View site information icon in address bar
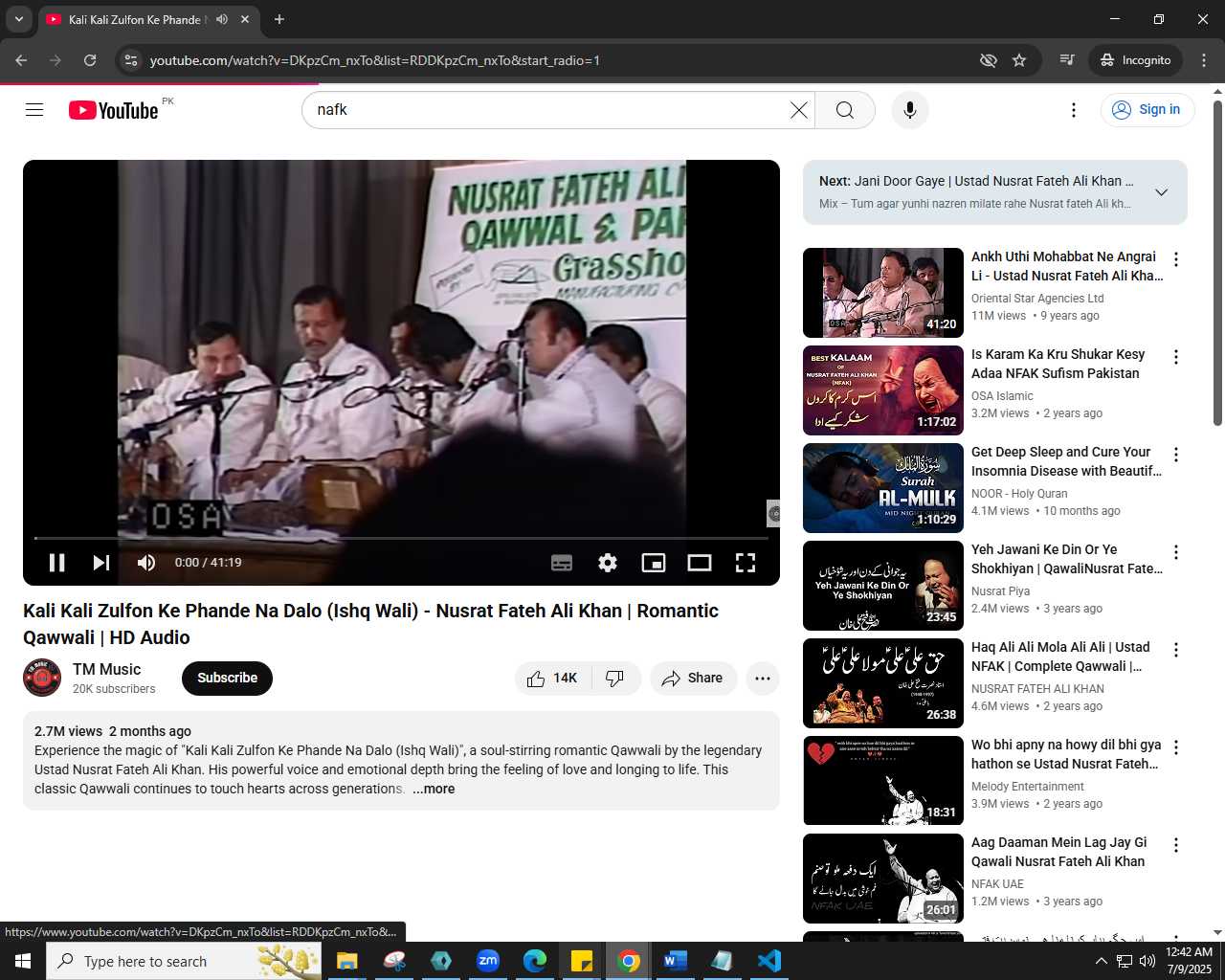 (x=132, y=60)
